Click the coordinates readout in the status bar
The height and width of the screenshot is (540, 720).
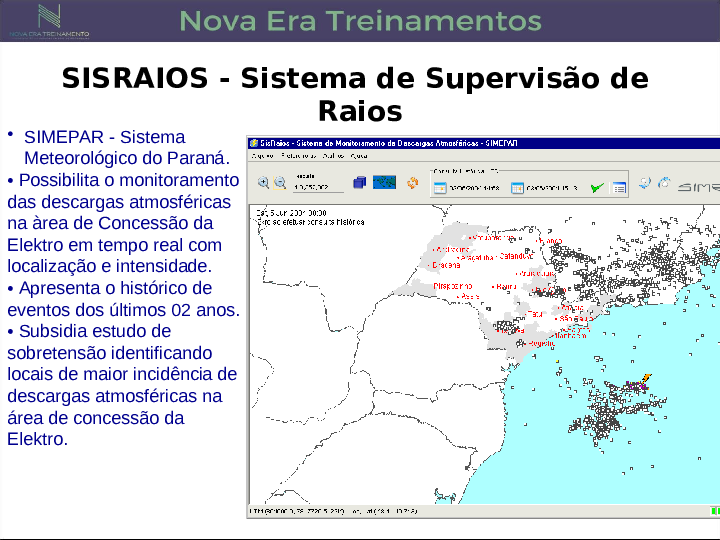(x=333, y=511)
